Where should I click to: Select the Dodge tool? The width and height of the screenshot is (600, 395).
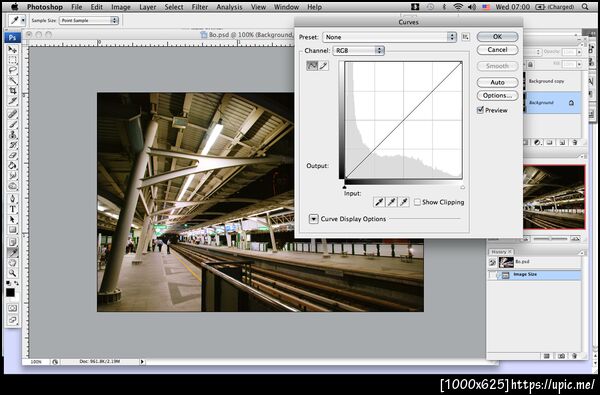(x=13, y=186)
